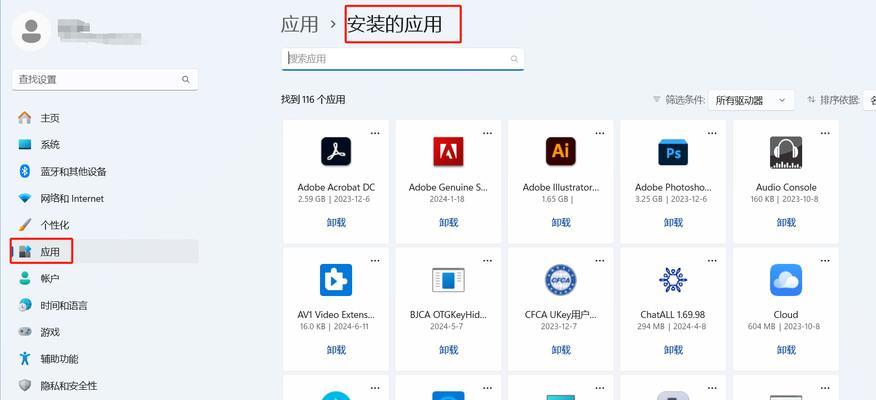Open 辅助功能 settings page
The width and height of the screenshot is (876, 400).
pos(104,359)
